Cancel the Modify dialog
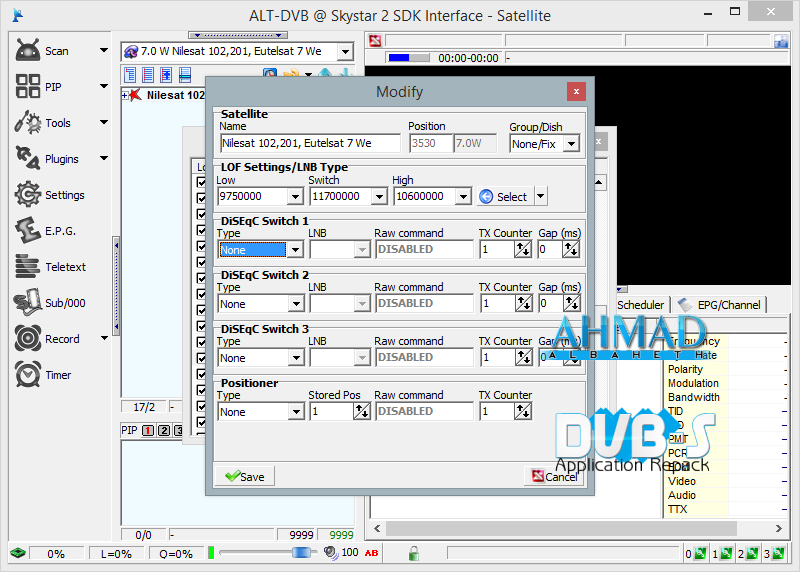The height and width of the screenshot is (572, 800). (554, 476)
